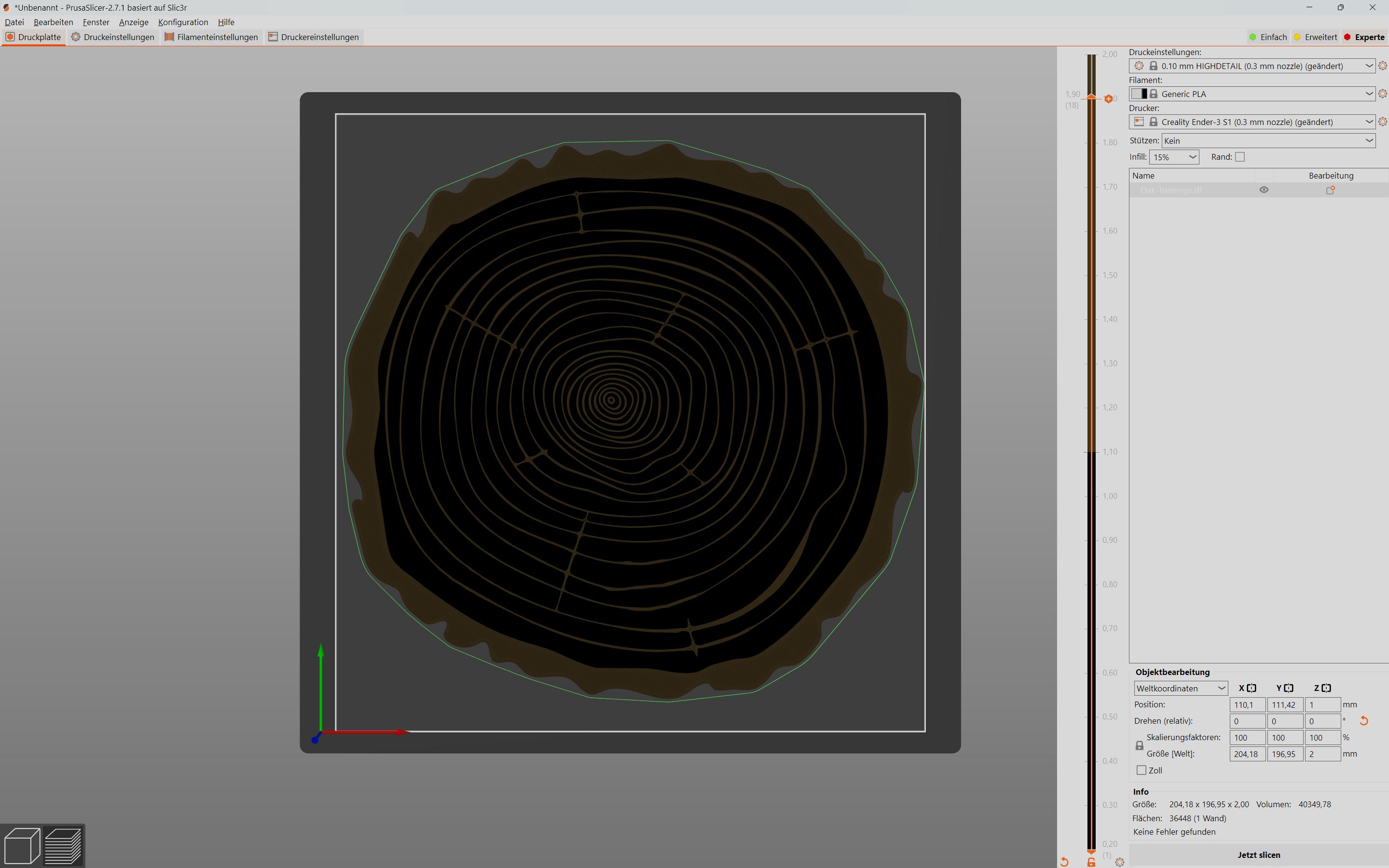Select Einfach mode
The height and width of the screenshot is (868, 1389).
pyautogui.click(x=1268, y=37)
